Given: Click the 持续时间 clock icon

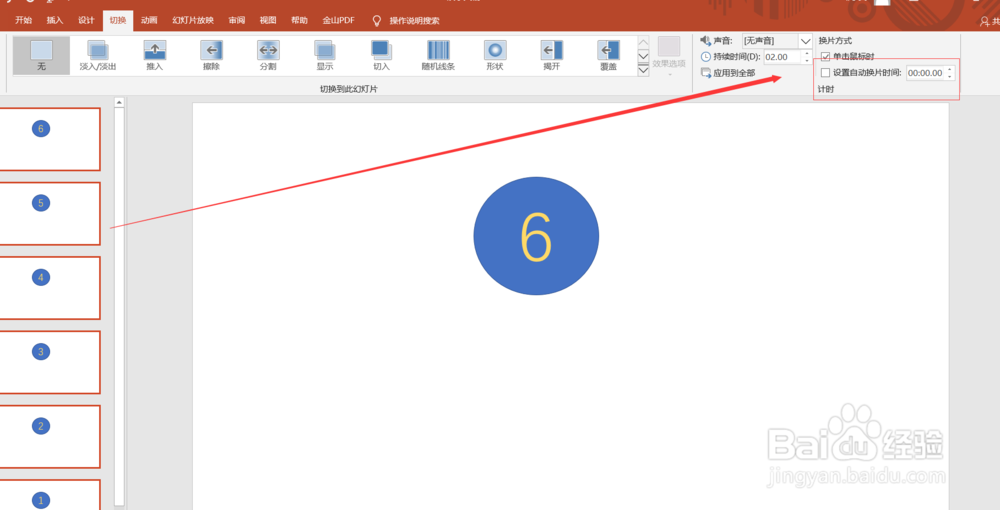Looking at the screenshot, I should [705, 57].
